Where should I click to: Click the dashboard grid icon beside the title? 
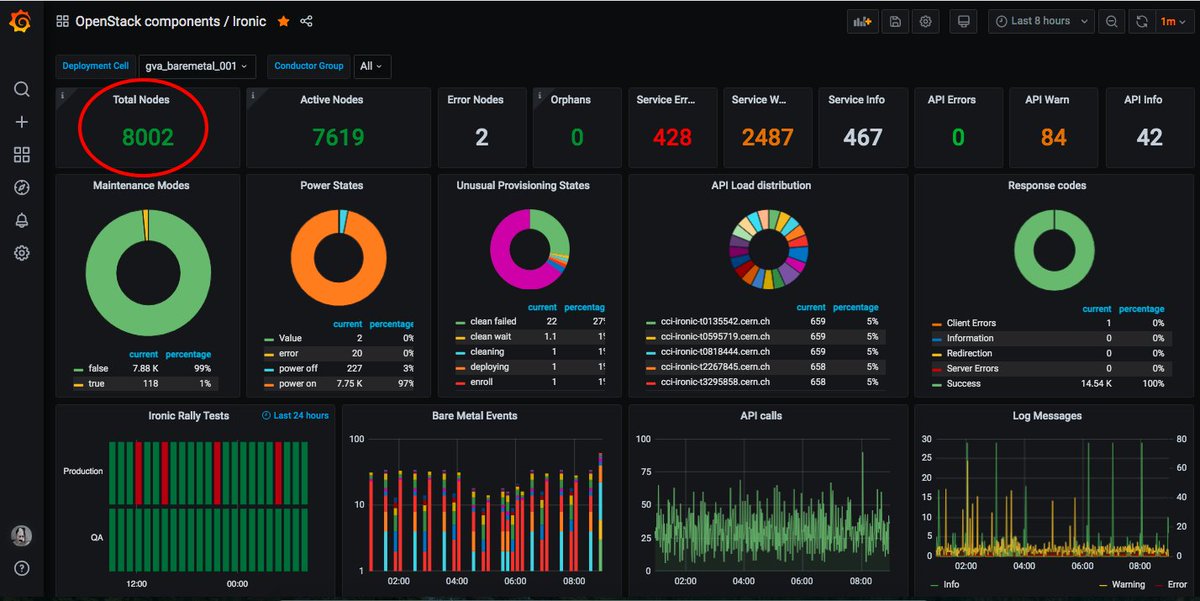62,21
